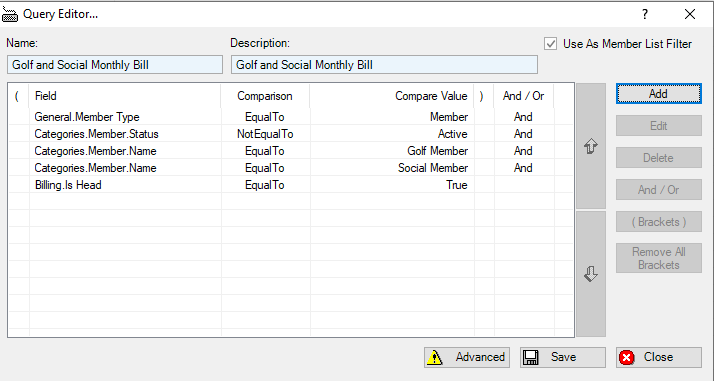Click the move row down arrow
Viewport: 714px width, 381px height.
(591, 274)
